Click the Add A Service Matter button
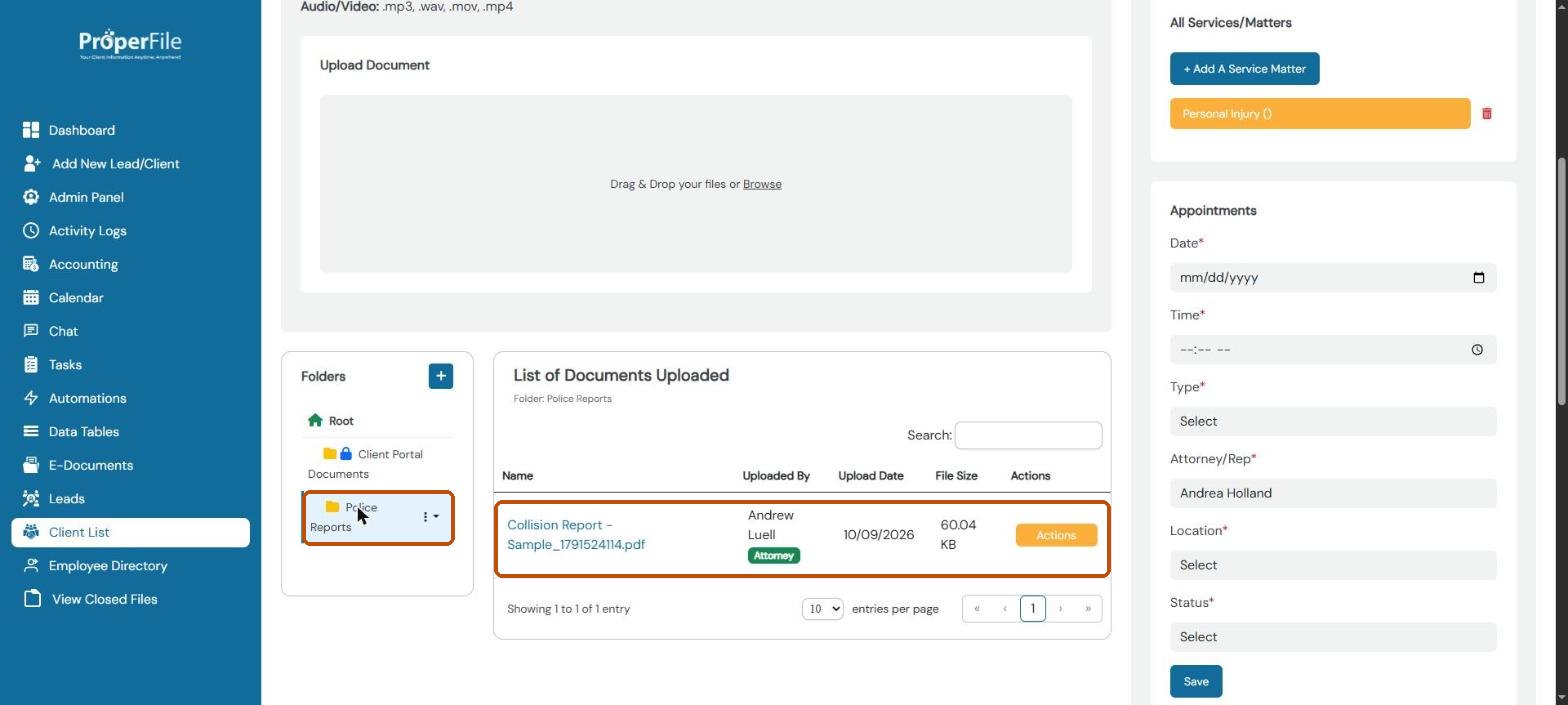The height and width of the screenshot is (705, 1568). click(x=1245, y=69)
